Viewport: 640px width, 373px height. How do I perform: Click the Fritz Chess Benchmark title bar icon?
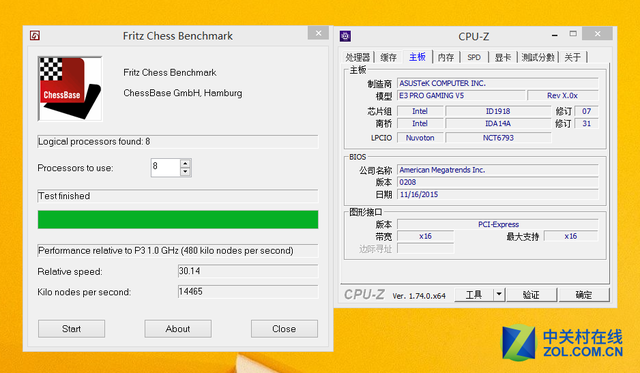pyautogui.click(x=35, y=36)
